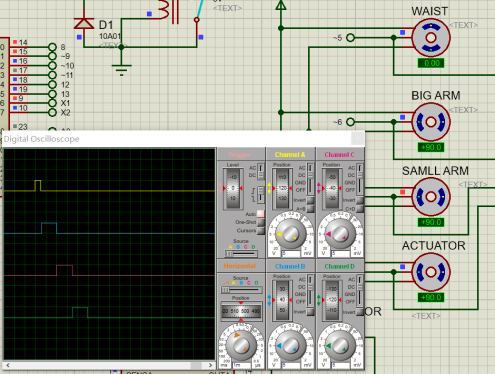Select the BIG ARM motor component
This screenshot has height=374, width=495.
point(431,122)
